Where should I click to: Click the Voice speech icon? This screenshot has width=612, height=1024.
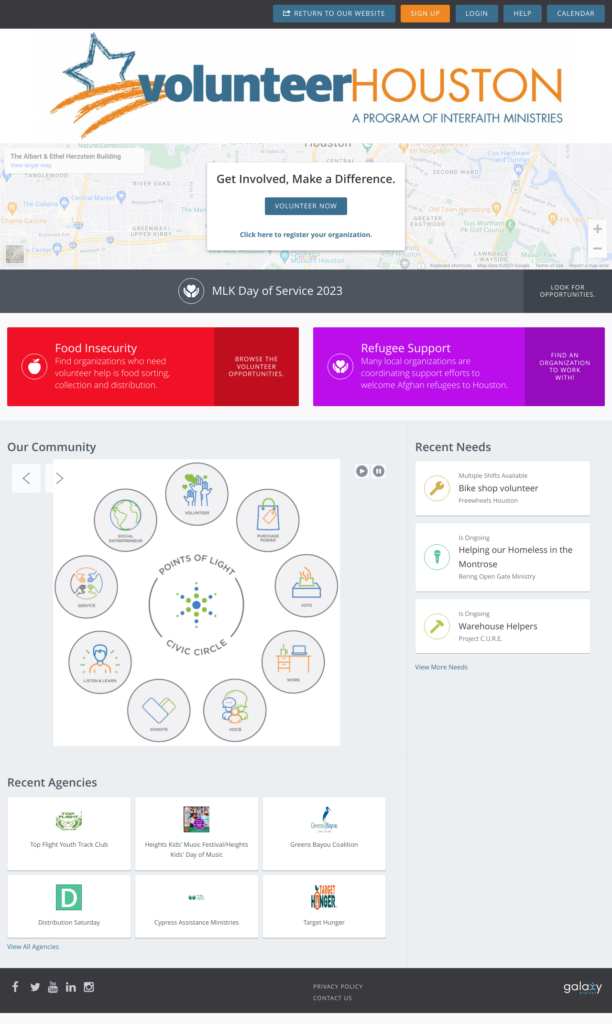tap(235, 710)
